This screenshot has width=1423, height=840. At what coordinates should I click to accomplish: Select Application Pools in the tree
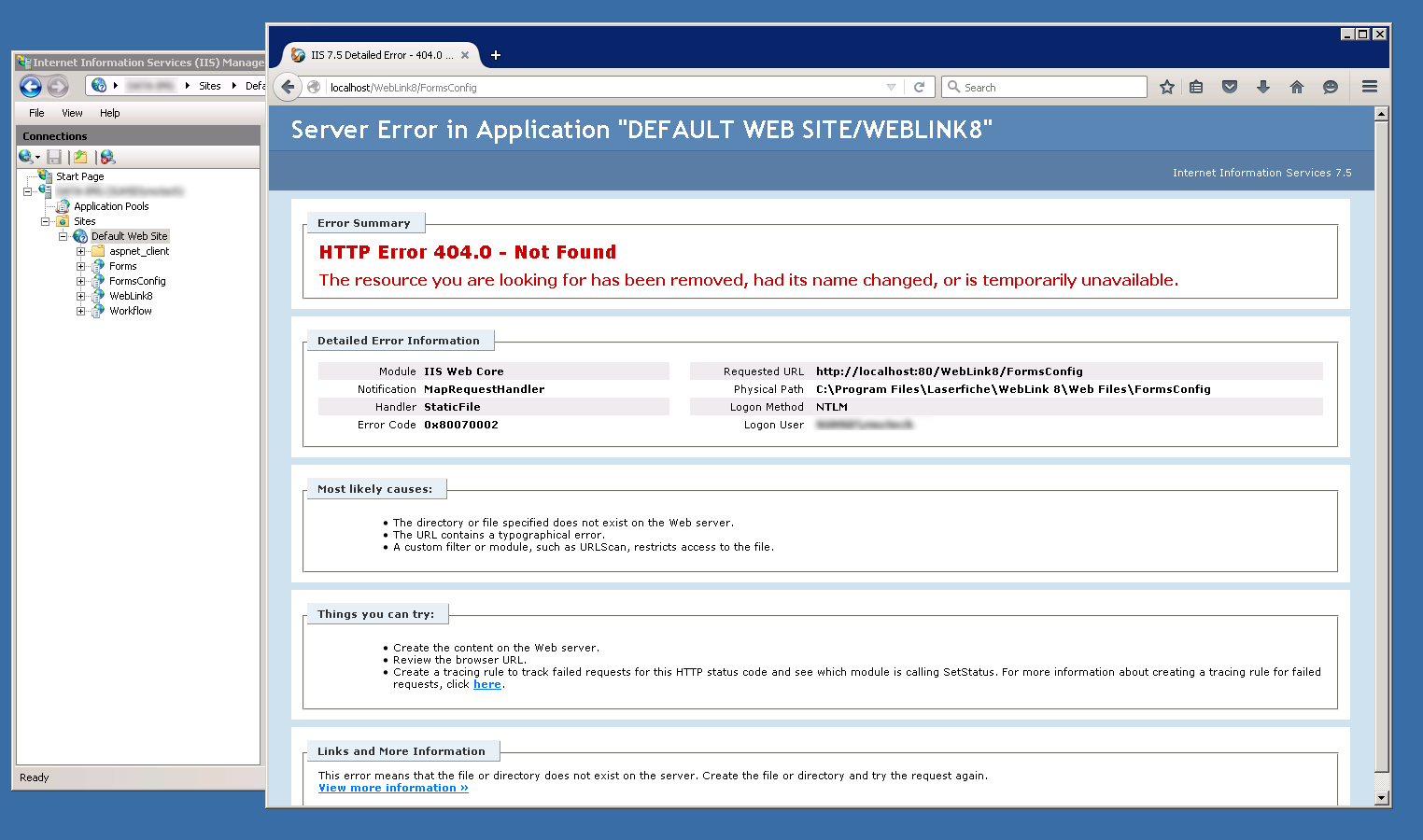click(x=111, y=206)
